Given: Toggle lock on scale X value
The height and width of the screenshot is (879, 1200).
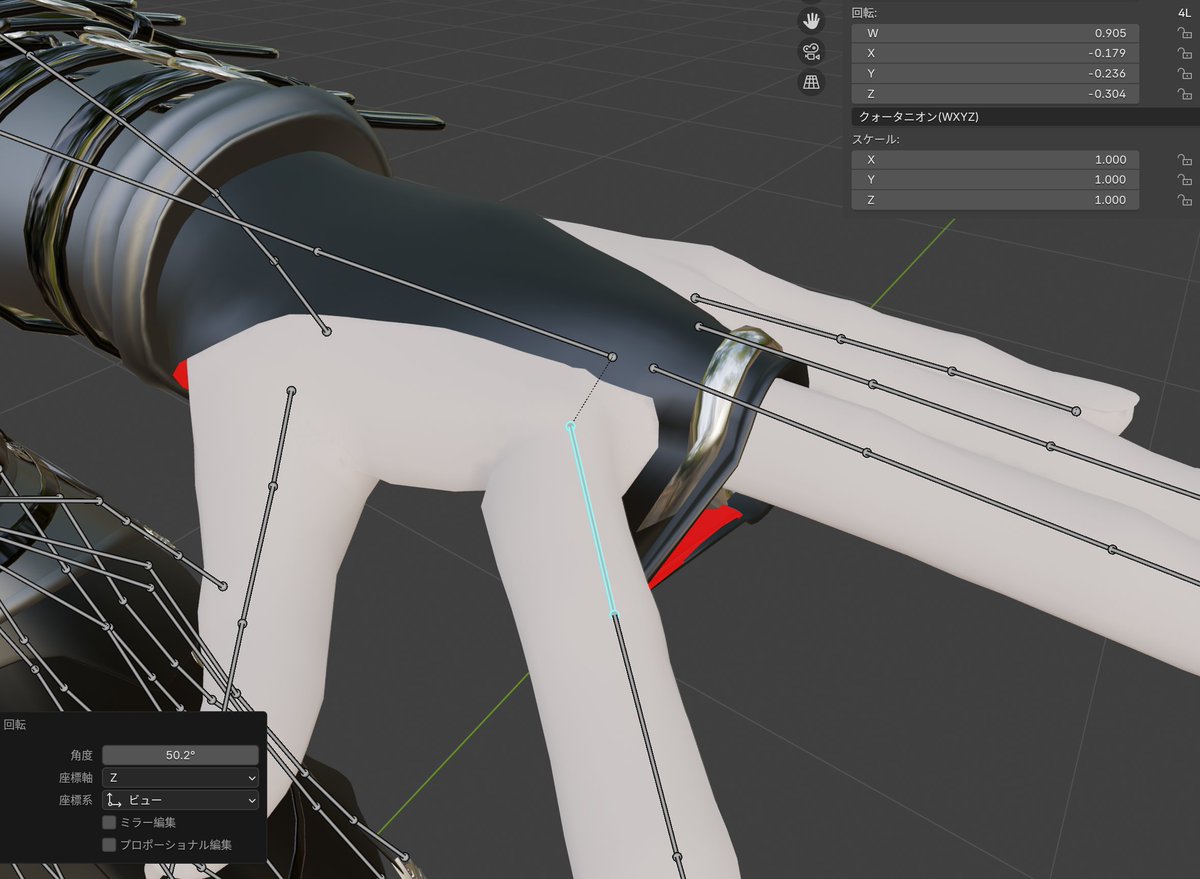Looking at the screenshot, I should click(1184, 160).
